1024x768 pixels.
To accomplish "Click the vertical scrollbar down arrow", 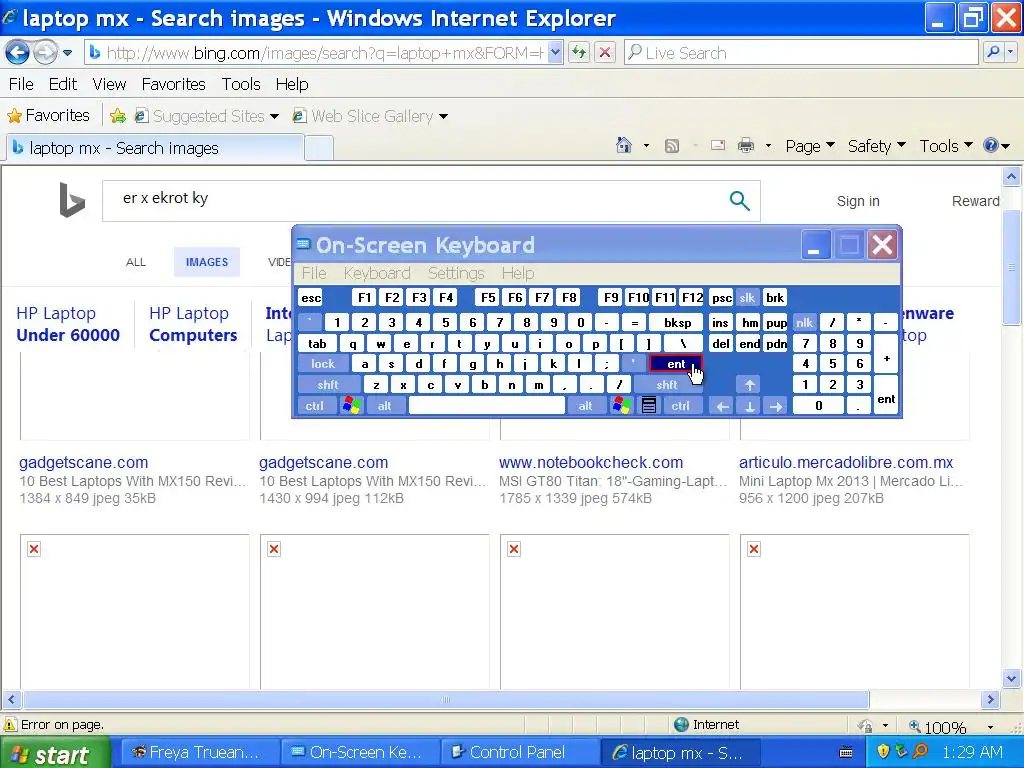I will pos(1012,679).
